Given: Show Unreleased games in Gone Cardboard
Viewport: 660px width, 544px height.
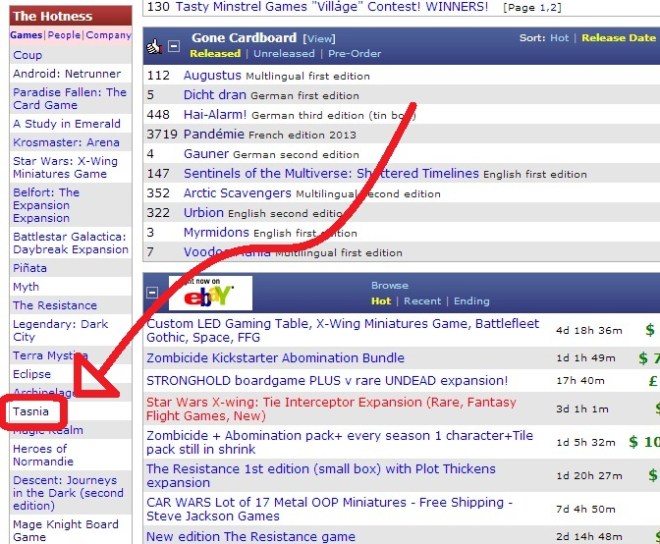Looking at the screenshot, I should tap(283, 53).
